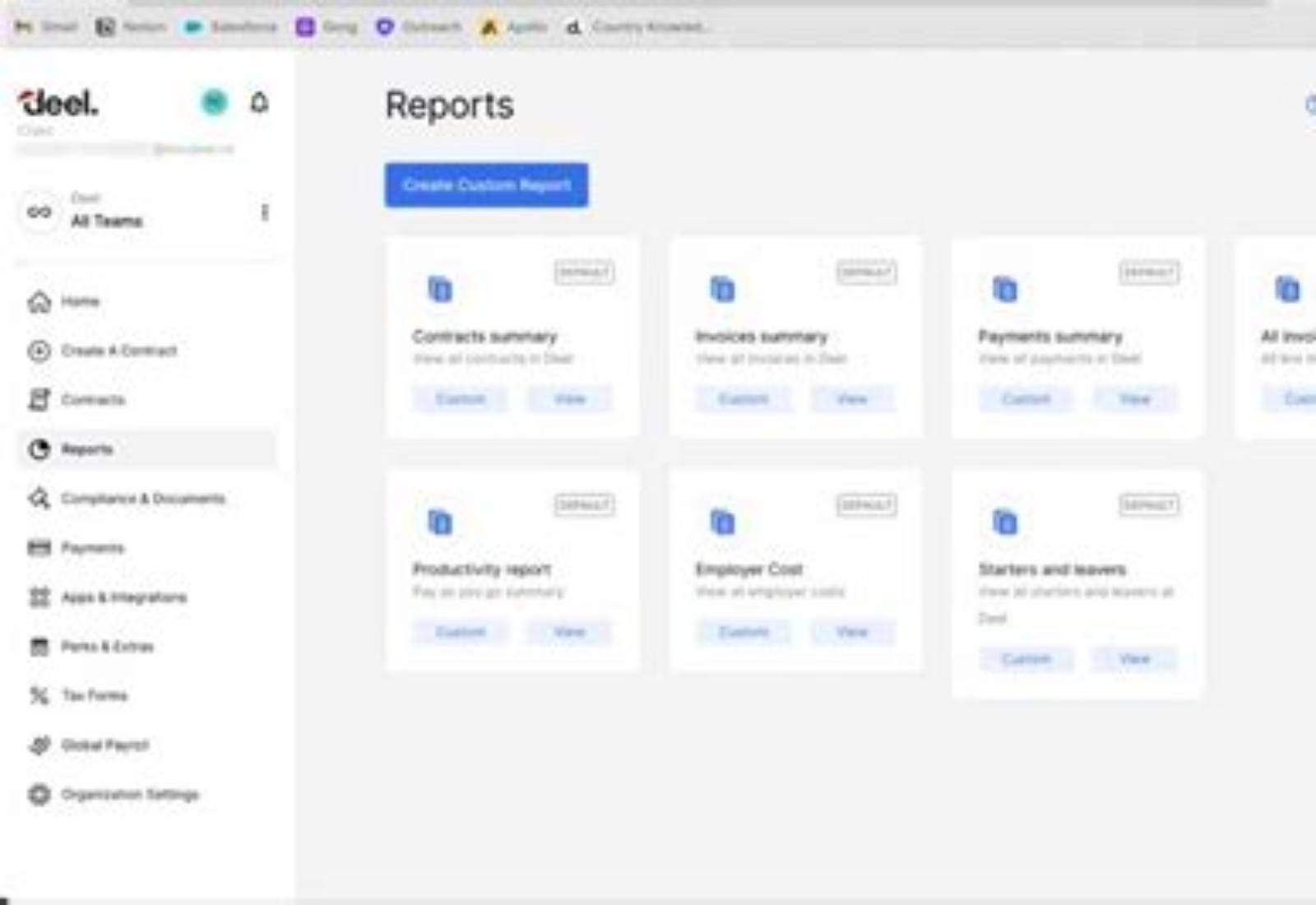Customize the Starters and leavers report

click(x=1026, y=659)
